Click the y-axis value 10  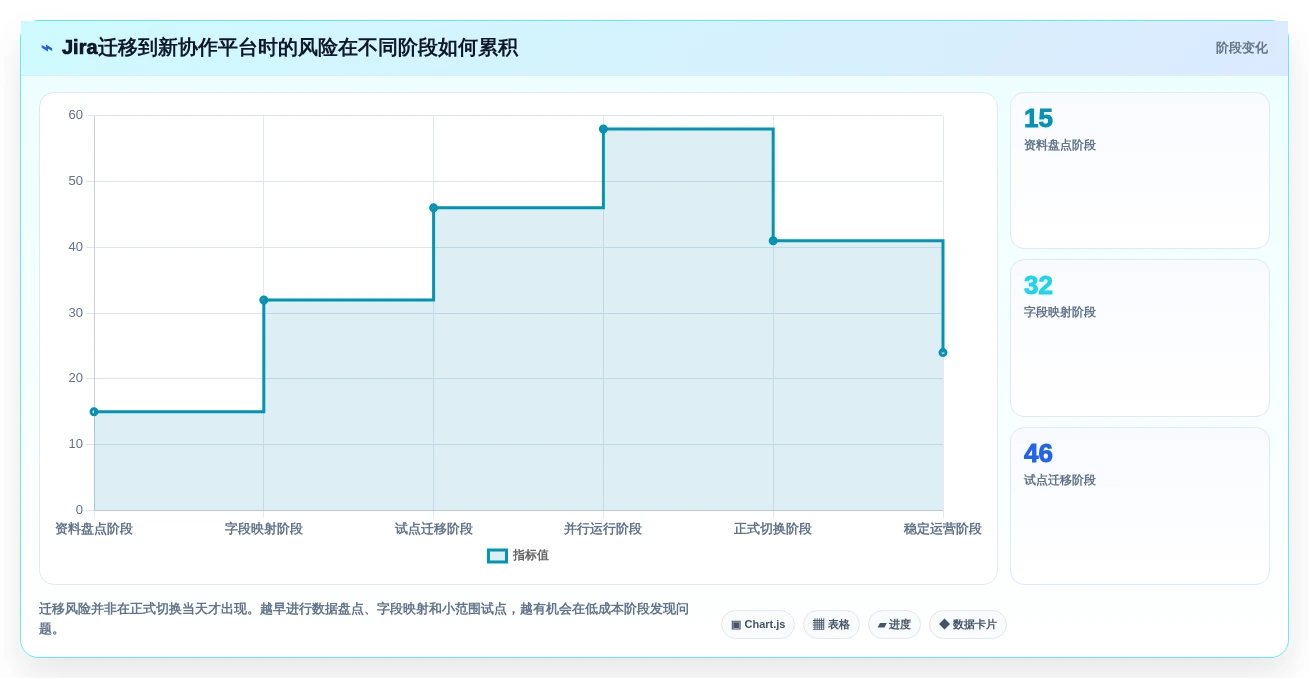click(x=76, y=444)
